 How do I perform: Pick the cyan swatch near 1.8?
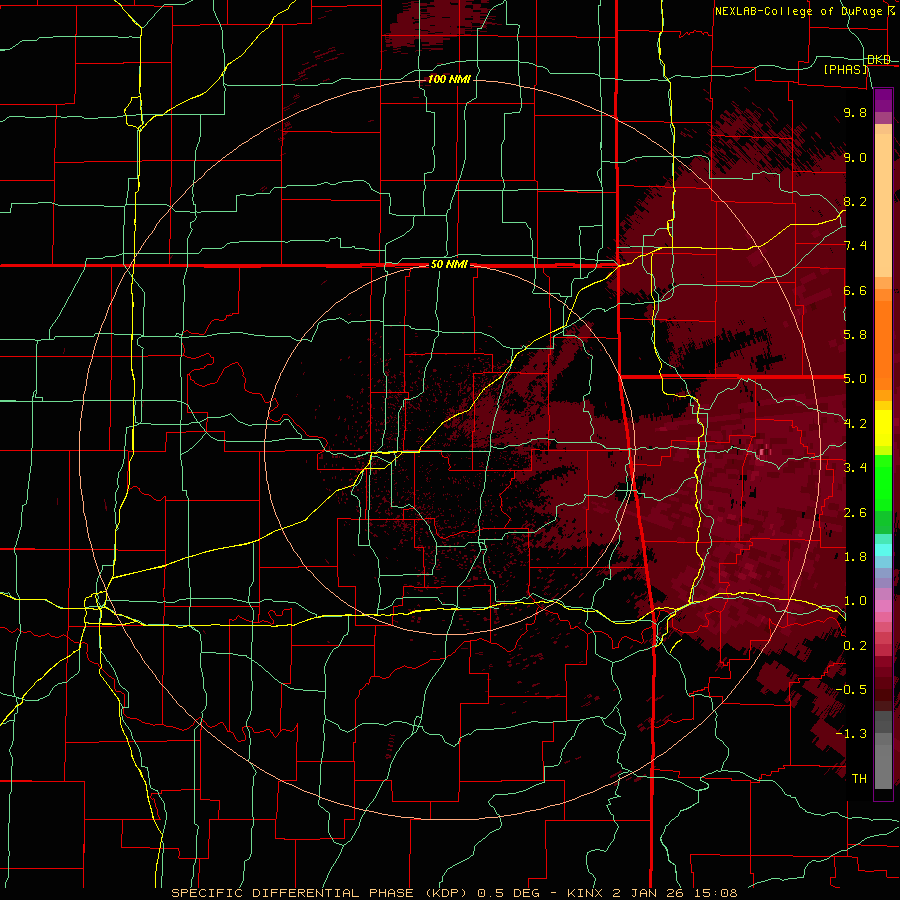883,550
